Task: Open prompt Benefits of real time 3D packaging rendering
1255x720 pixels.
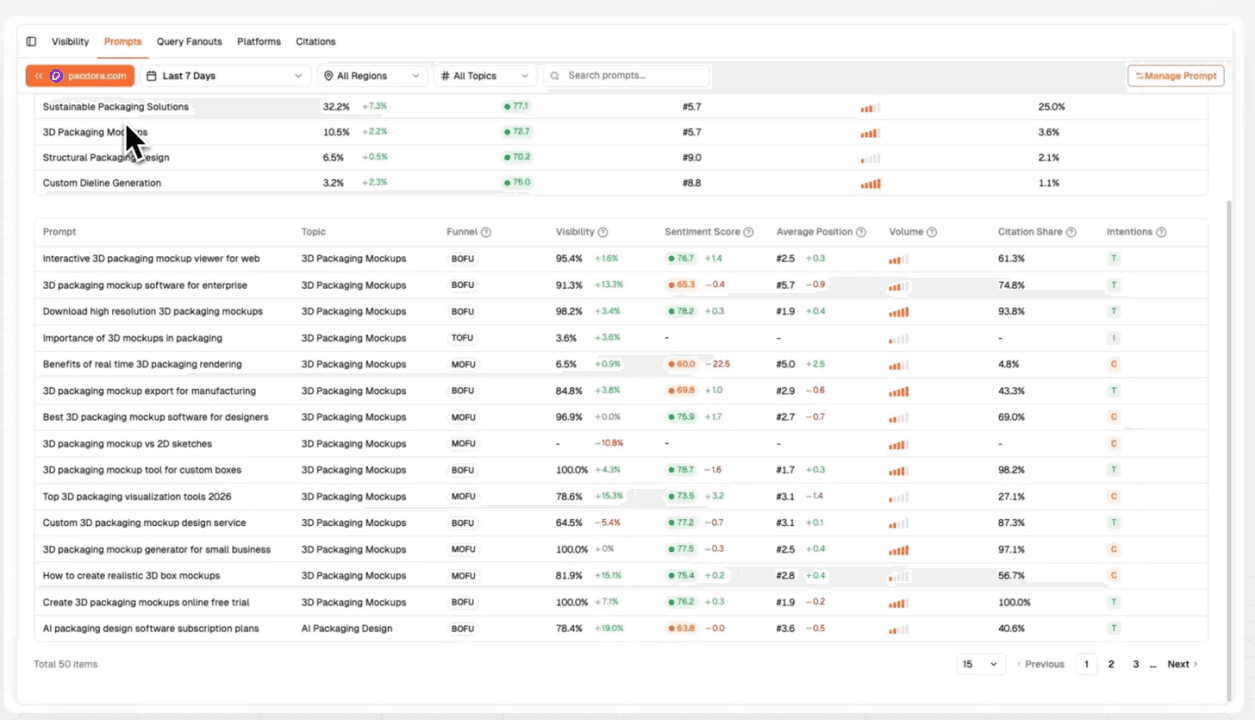Action: pyautogui.click(x=142, y=364)
